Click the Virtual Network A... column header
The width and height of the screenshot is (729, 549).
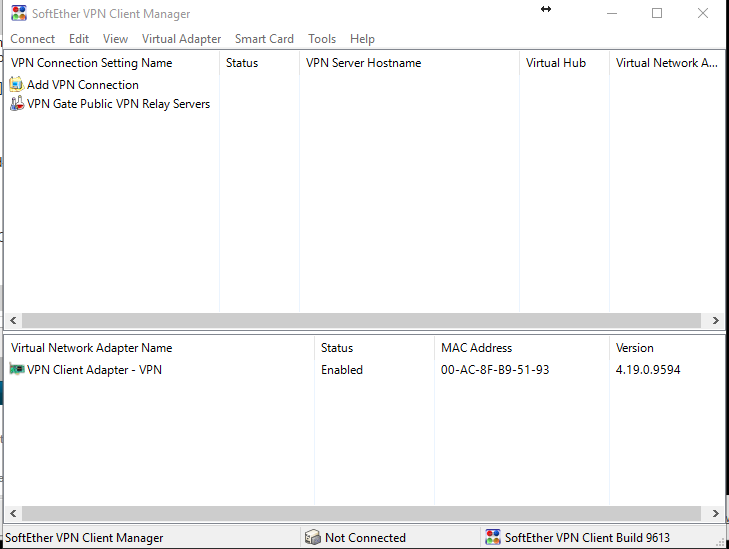tap(667, 63)
